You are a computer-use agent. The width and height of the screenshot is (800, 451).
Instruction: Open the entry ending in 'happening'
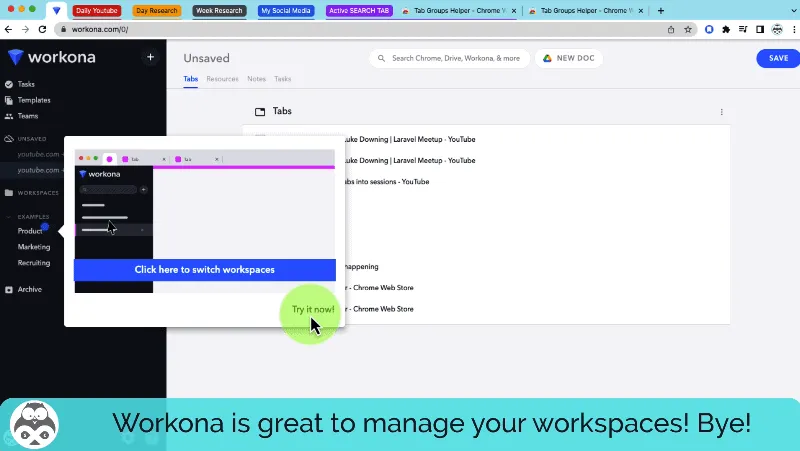(x=361, y=267)
